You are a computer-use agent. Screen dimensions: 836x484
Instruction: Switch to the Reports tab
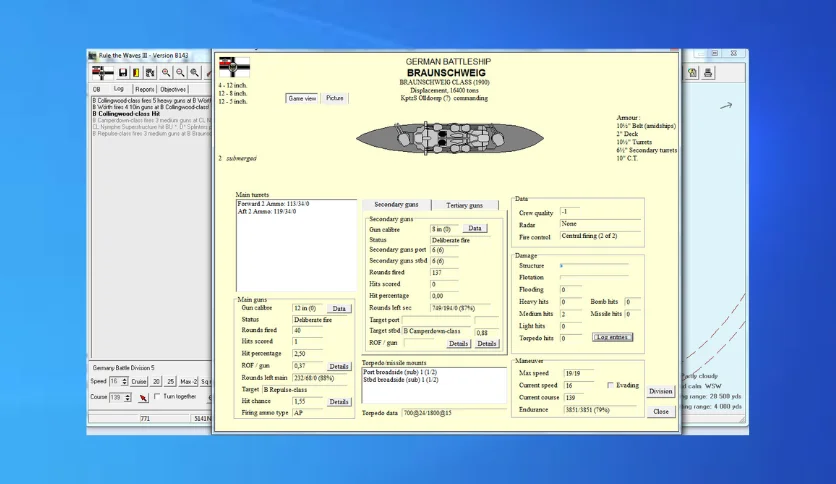[x=144, y=90]
